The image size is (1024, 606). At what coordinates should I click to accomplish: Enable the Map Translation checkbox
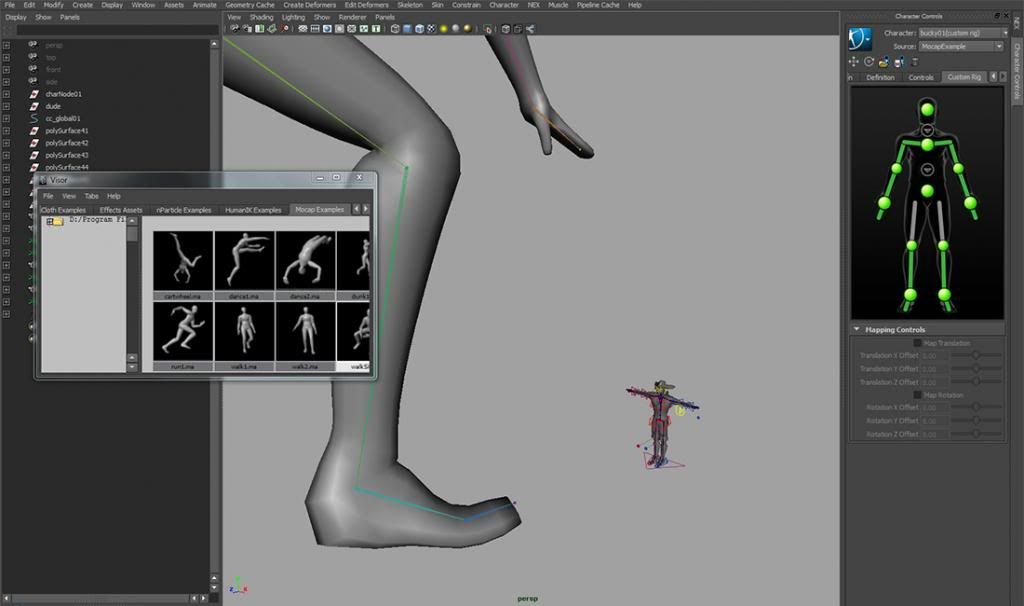(x=918, y=343)
